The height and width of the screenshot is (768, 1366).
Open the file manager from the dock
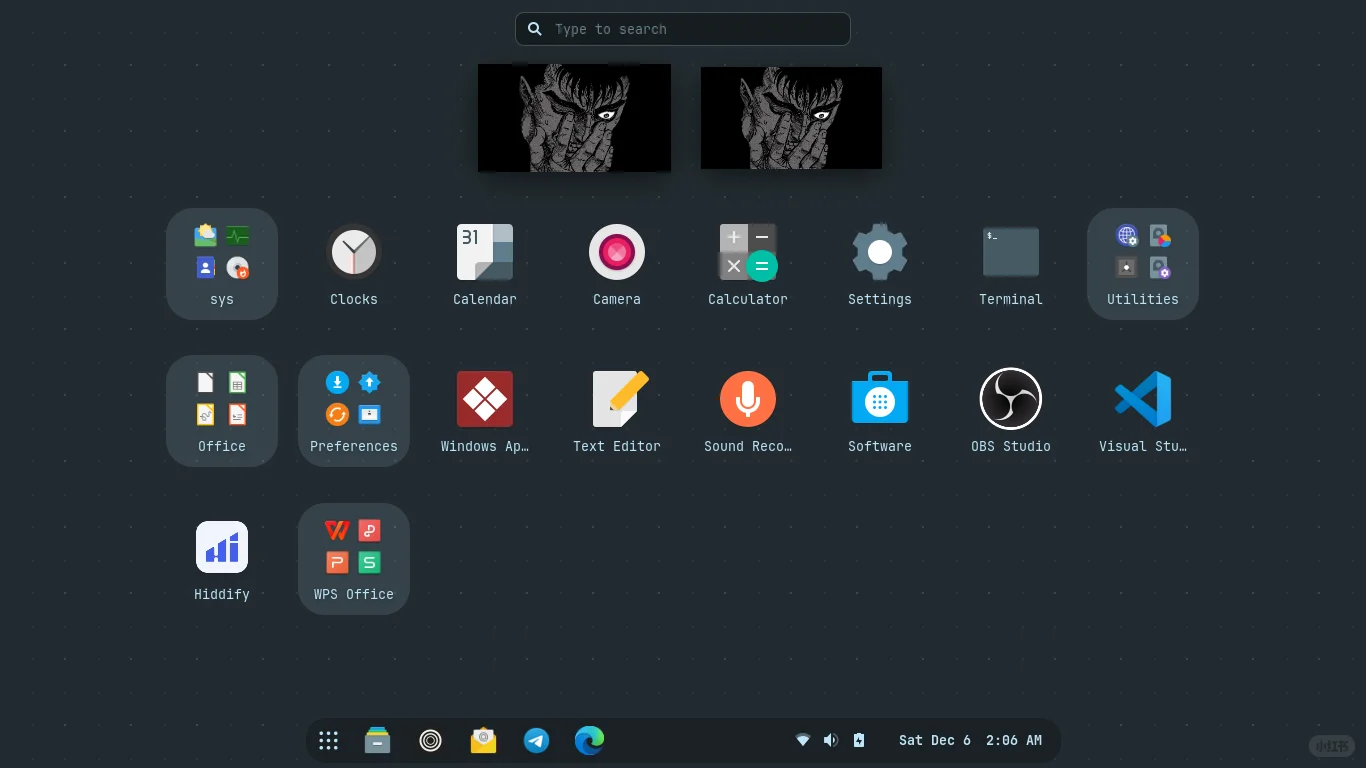pos(378,741)
